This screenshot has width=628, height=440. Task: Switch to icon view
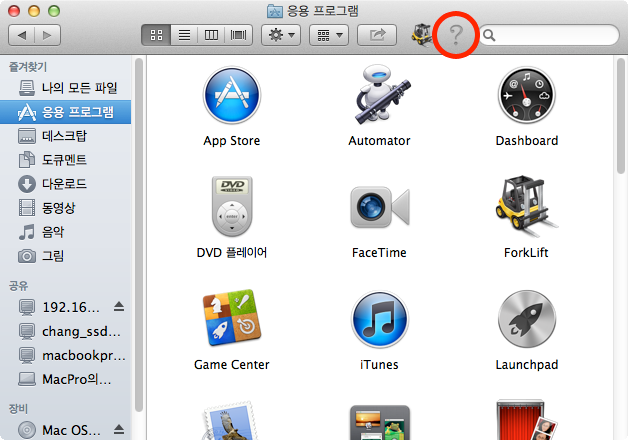(x=156, y=35)
